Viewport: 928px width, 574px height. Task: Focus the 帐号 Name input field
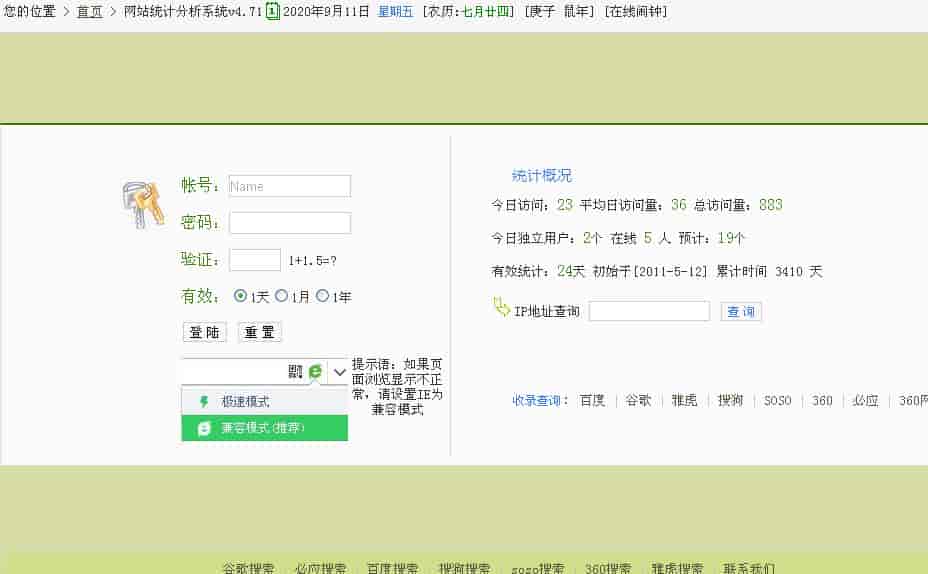[290, 186]
